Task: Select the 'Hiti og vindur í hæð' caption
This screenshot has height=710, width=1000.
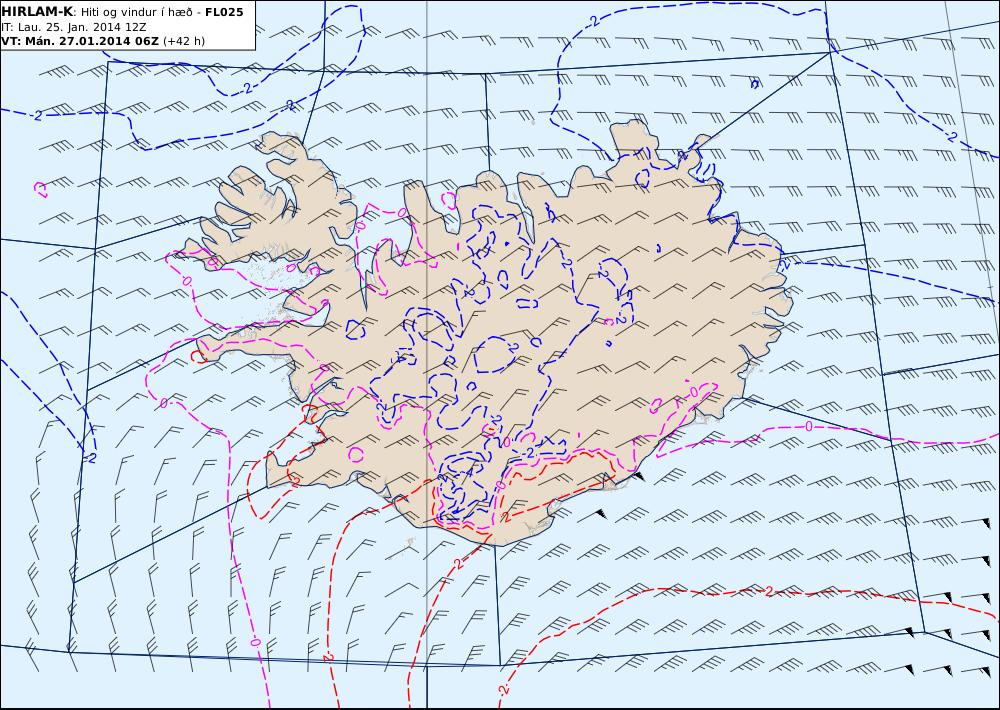Action: [x=136, y=12]
